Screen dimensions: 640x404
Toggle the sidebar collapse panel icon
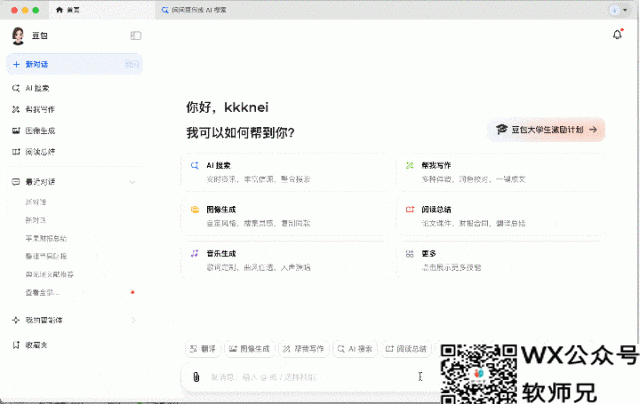tap(136, 36)
